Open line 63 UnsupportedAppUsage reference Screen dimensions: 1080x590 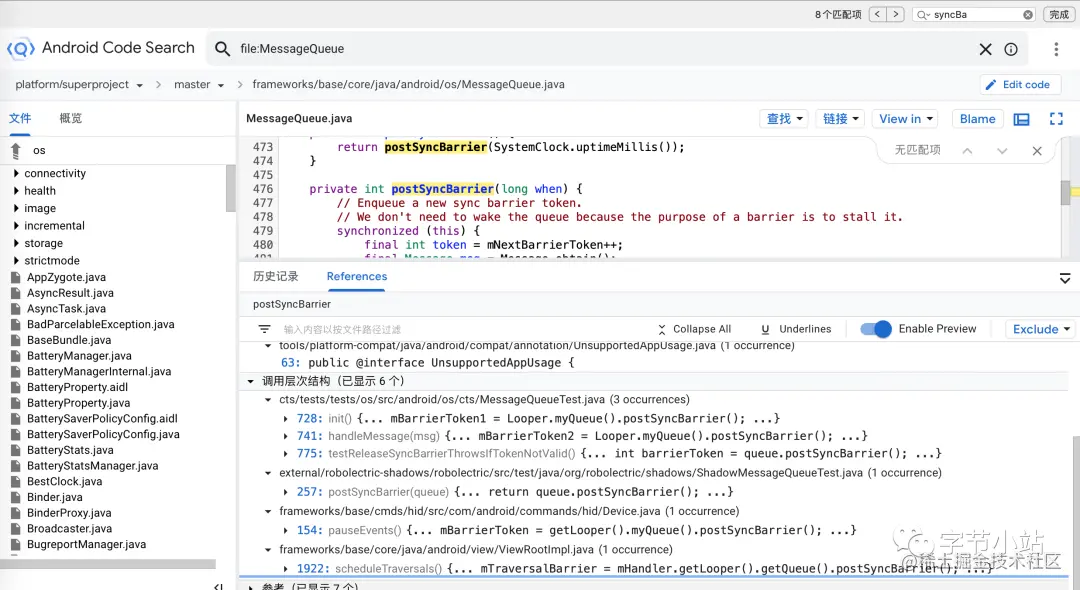[x=427, y=363]
